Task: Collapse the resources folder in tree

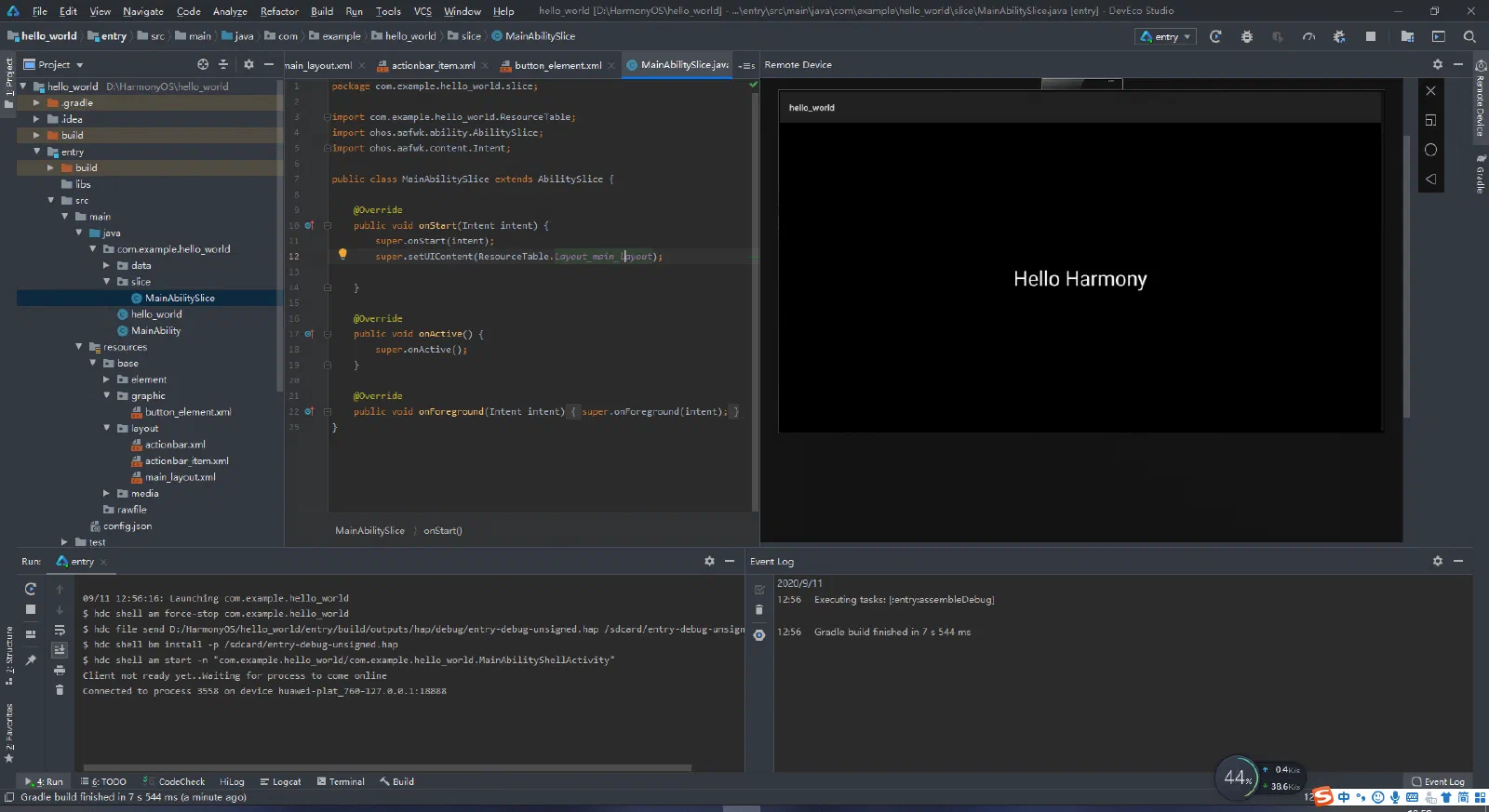Action: 79,346
